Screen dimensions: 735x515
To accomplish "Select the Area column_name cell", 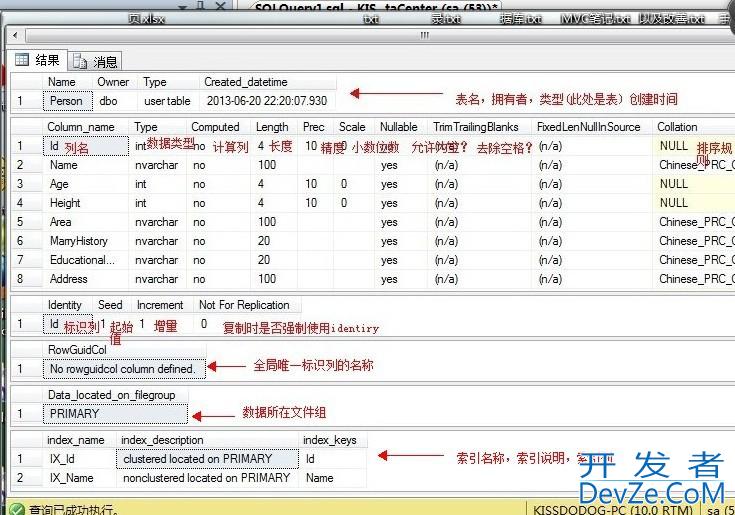I will pos(86,222).
